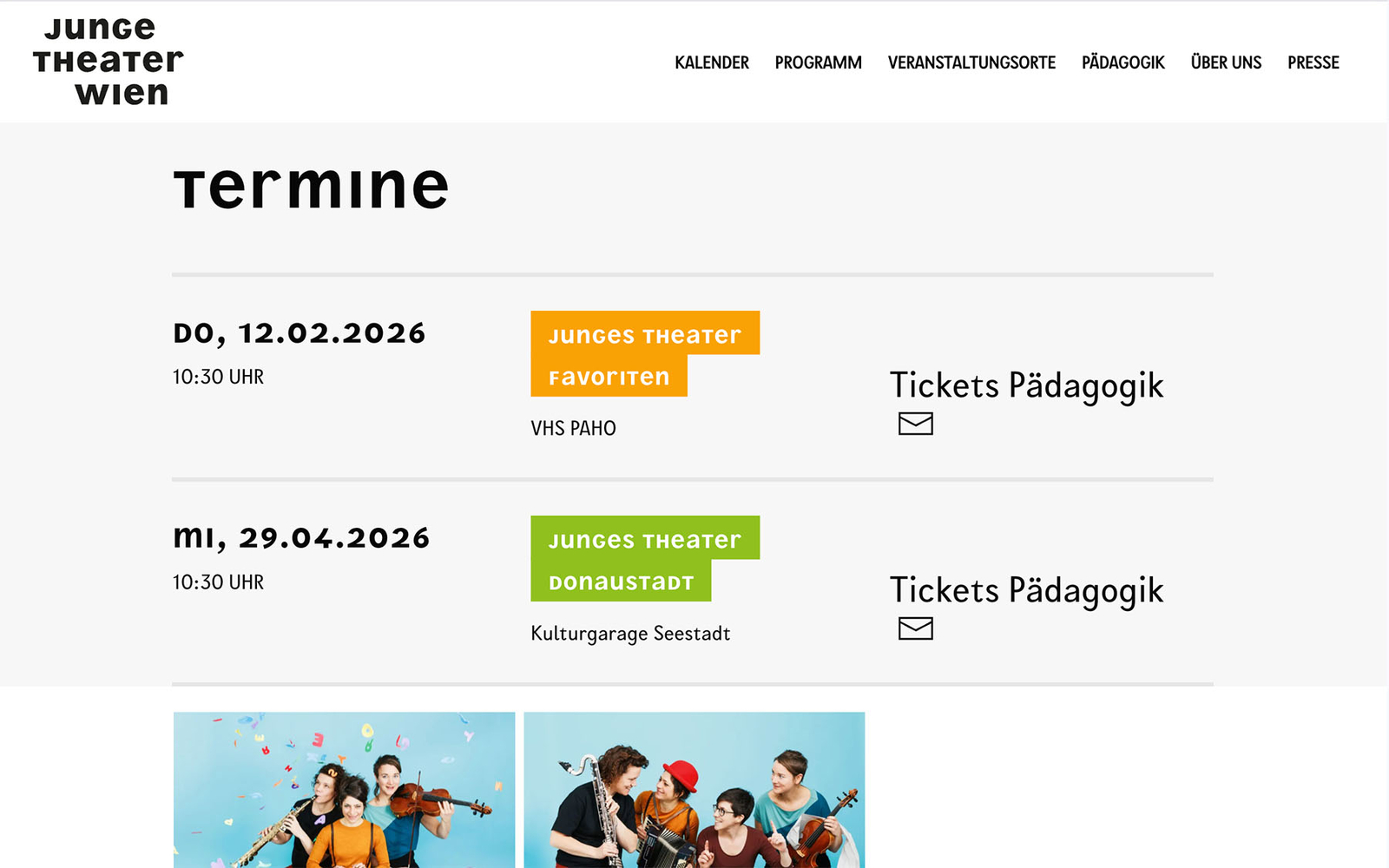Click the right photo with accordion players
This screenshot has width=1389, height=868.
pyautogui.click(x=694, y=790)
